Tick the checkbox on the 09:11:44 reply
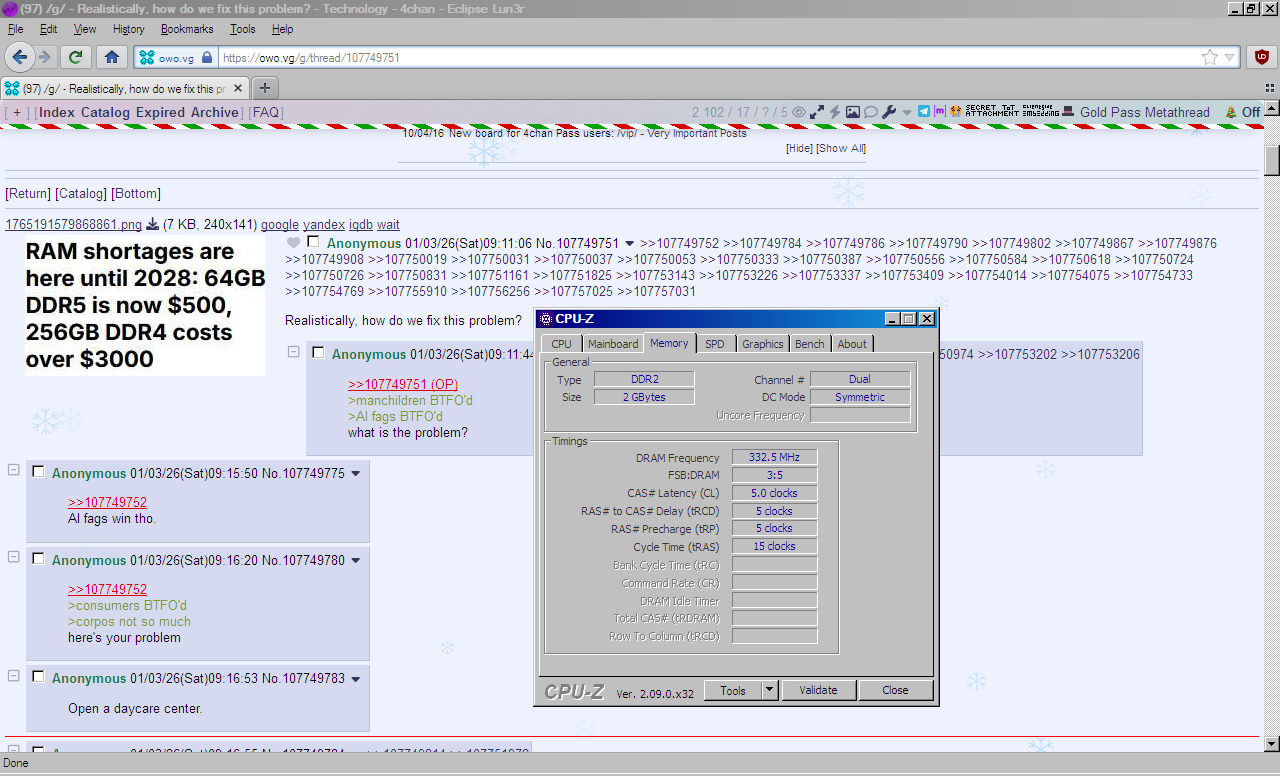The height and width of the screenshot is (776, 1280). [318, 353]
